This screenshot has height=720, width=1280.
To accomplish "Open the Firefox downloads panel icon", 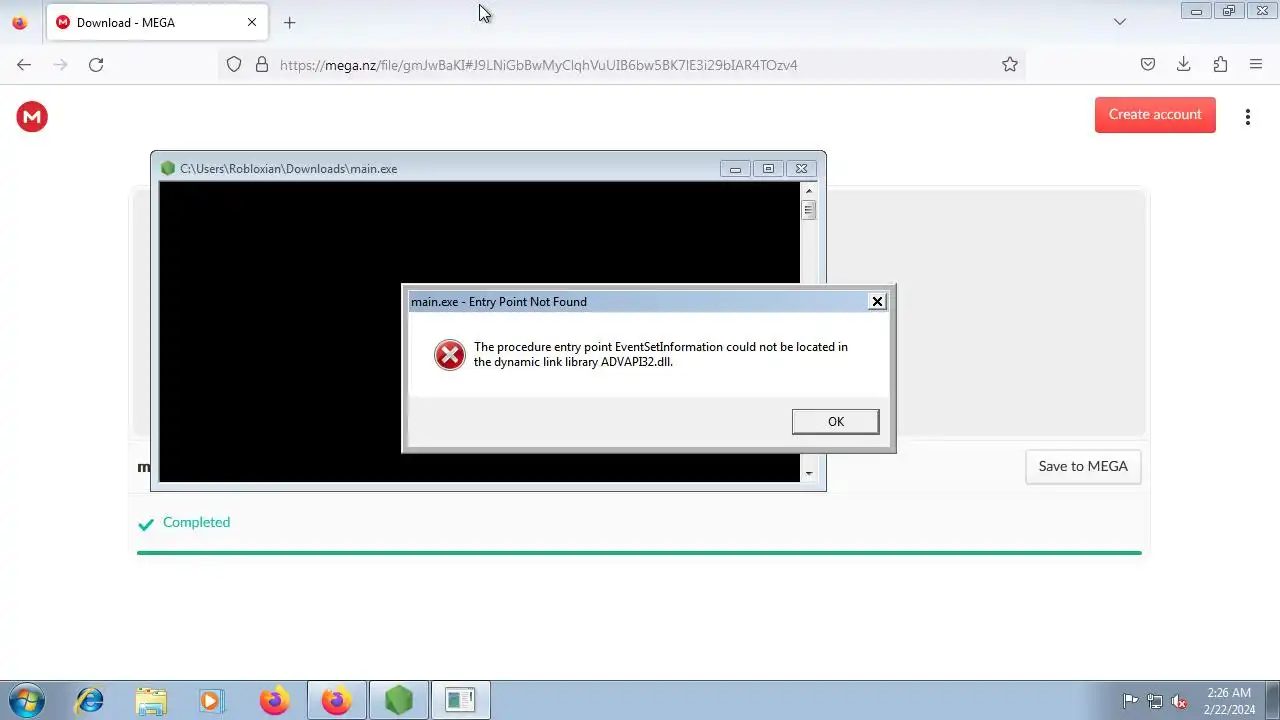I will click(1184, 65).
